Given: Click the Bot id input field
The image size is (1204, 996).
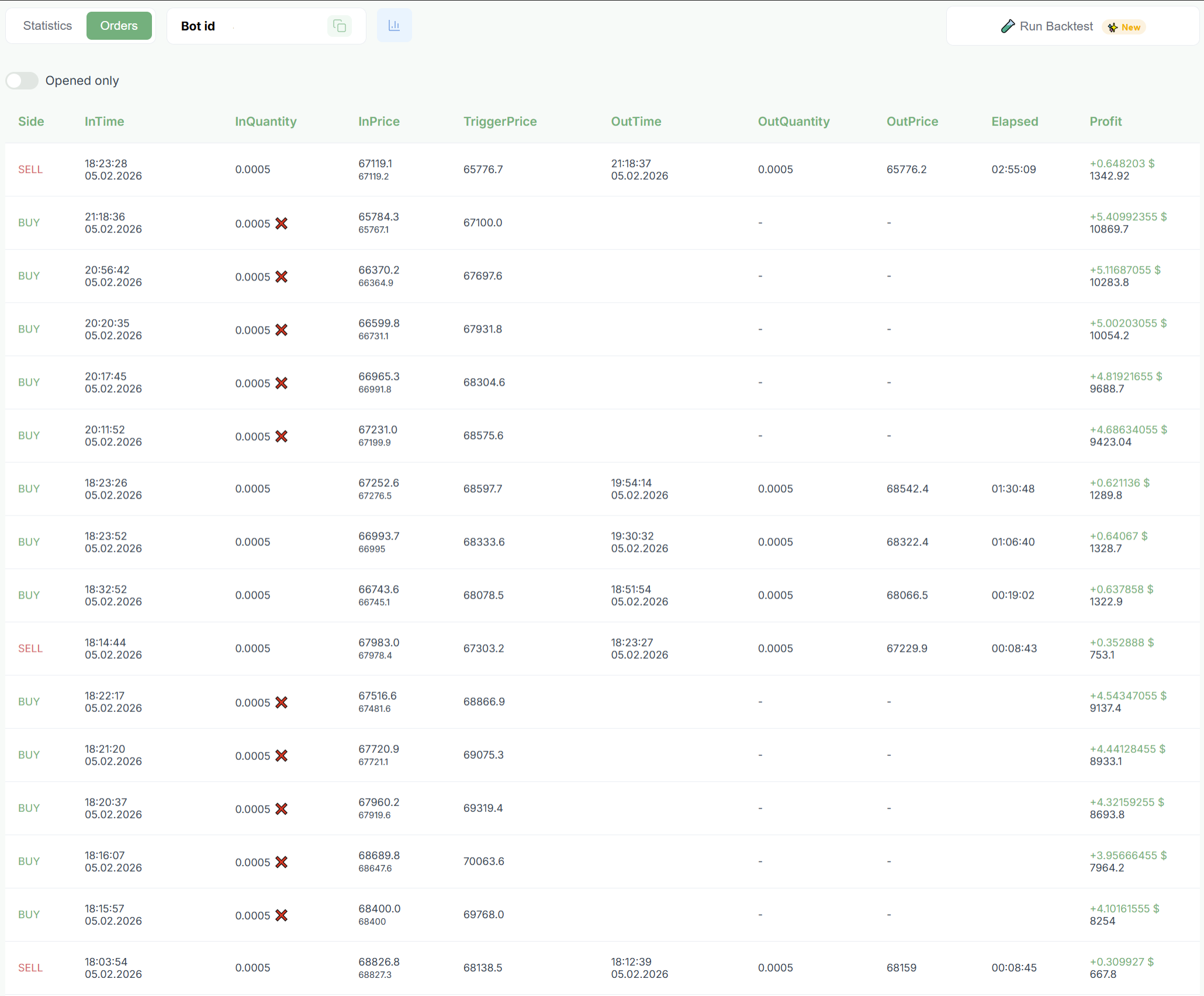Looking at the screenshot, I should pyautogui.click(x=271, y=26).
